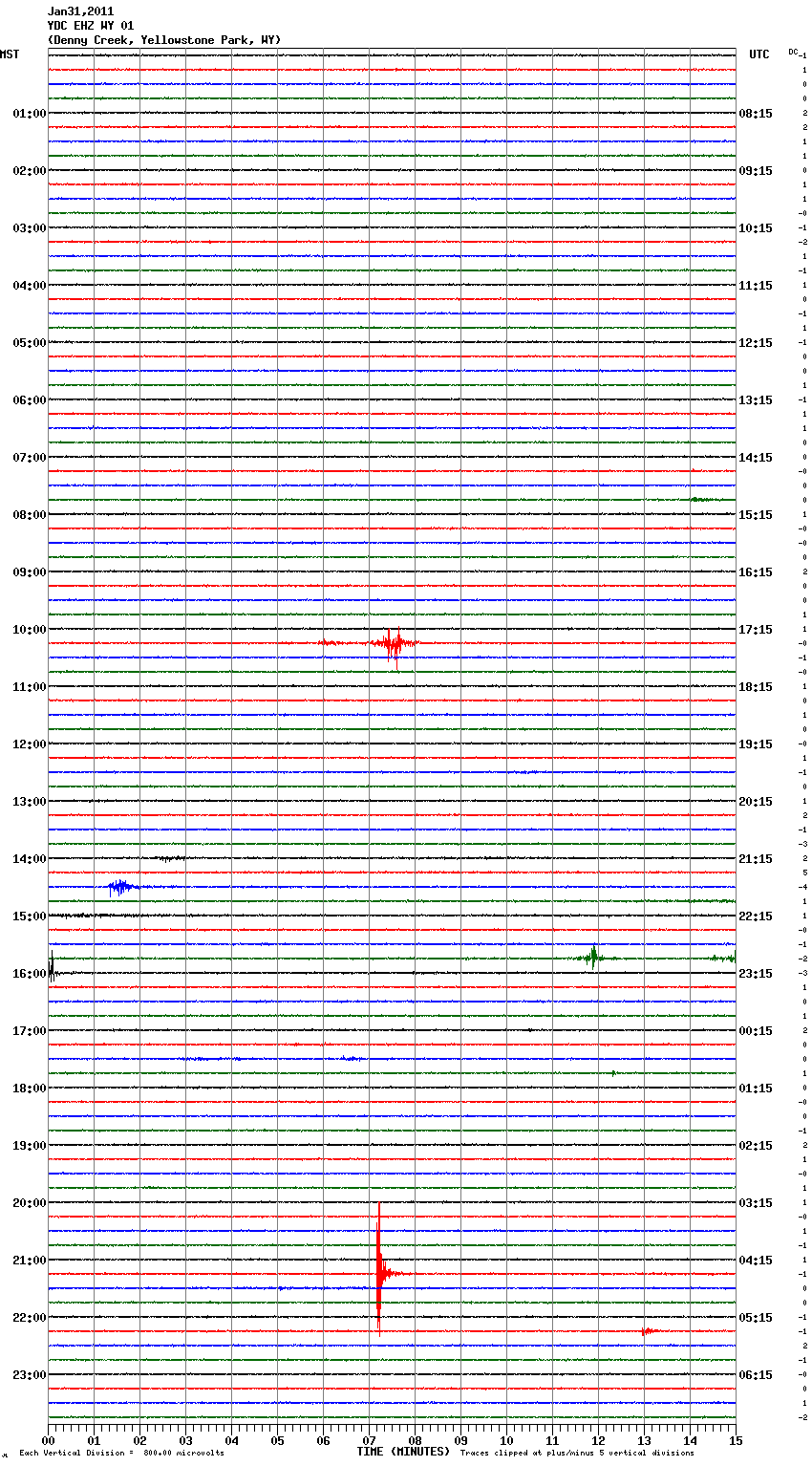Select the 05:00 MST hour label

coord(30,343)
